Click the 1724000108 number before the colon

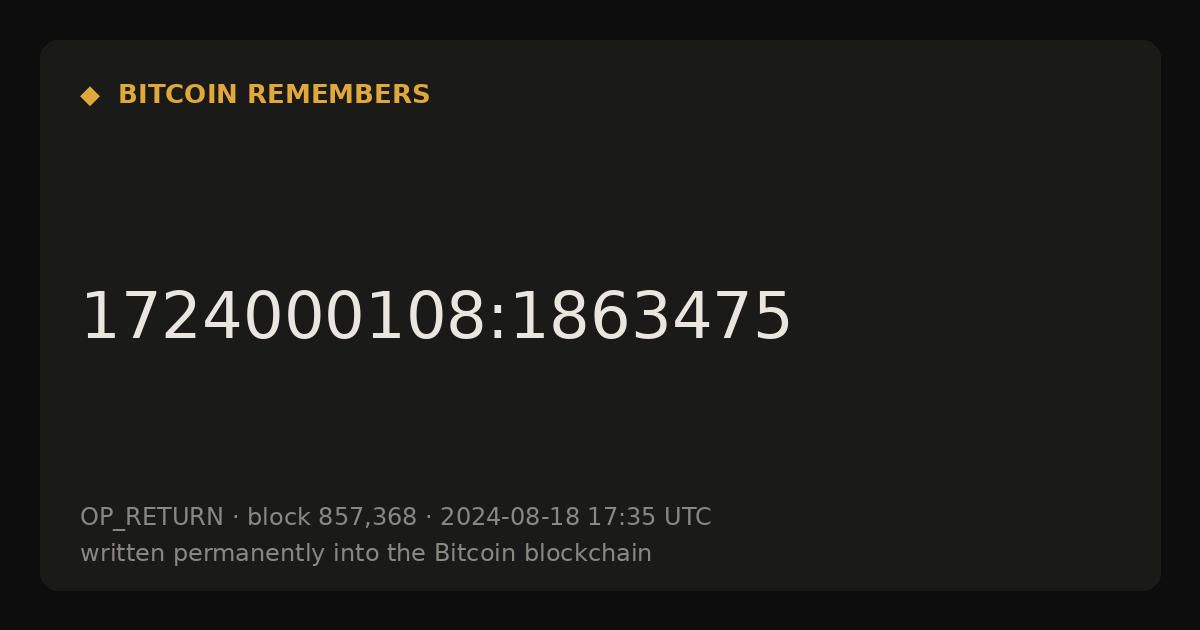[x=280, y=318]
